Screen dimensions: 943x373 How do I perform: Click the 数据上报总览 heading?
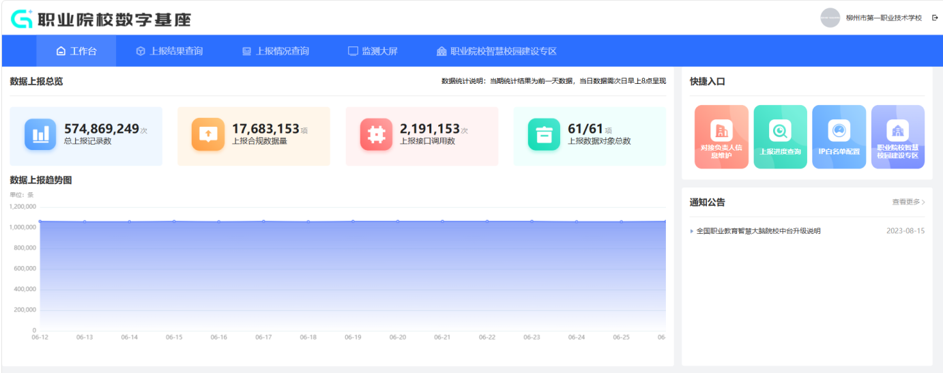click(x=36, y=81)
